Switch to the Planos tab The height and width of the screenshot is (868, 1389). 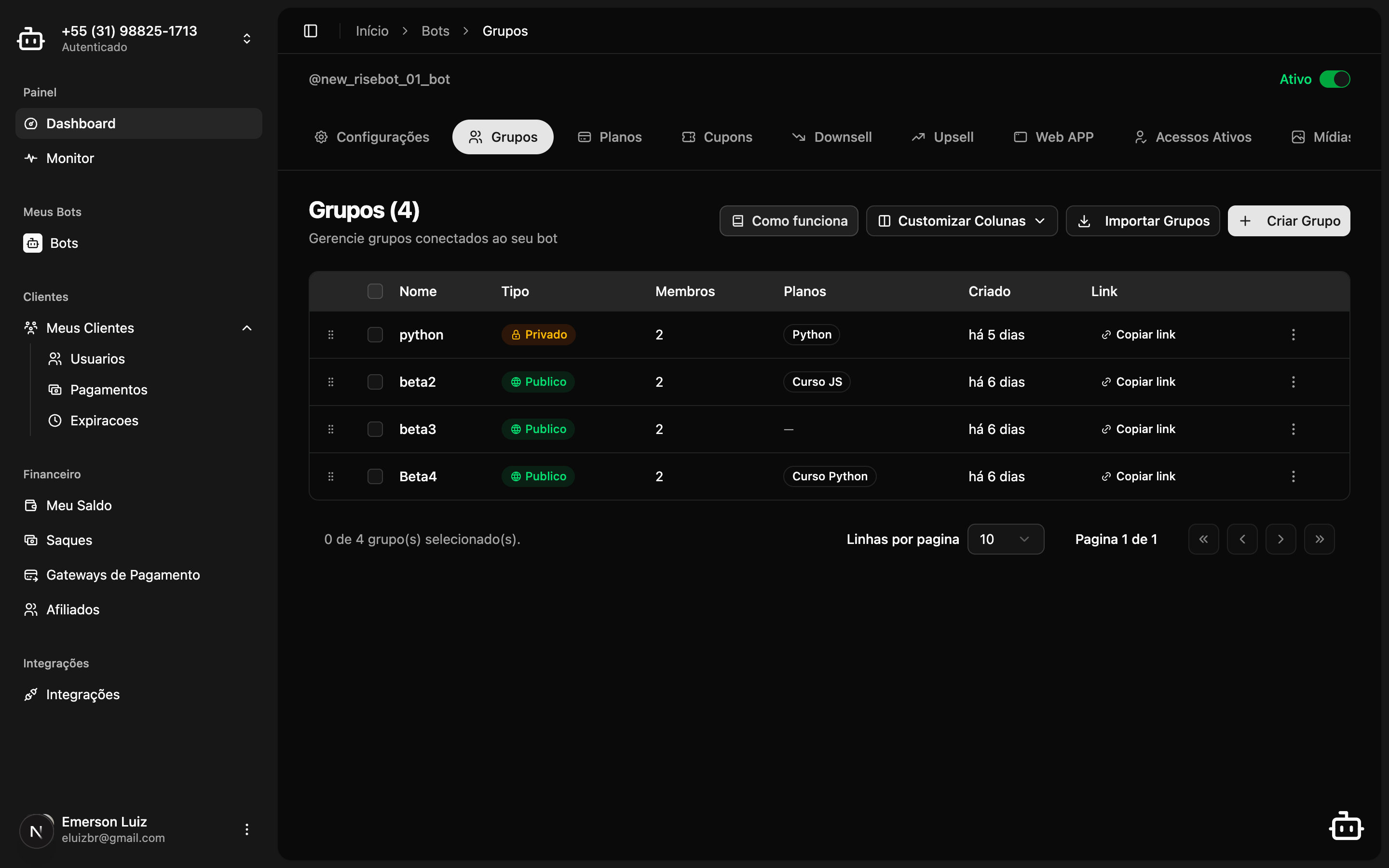(610, 137)
